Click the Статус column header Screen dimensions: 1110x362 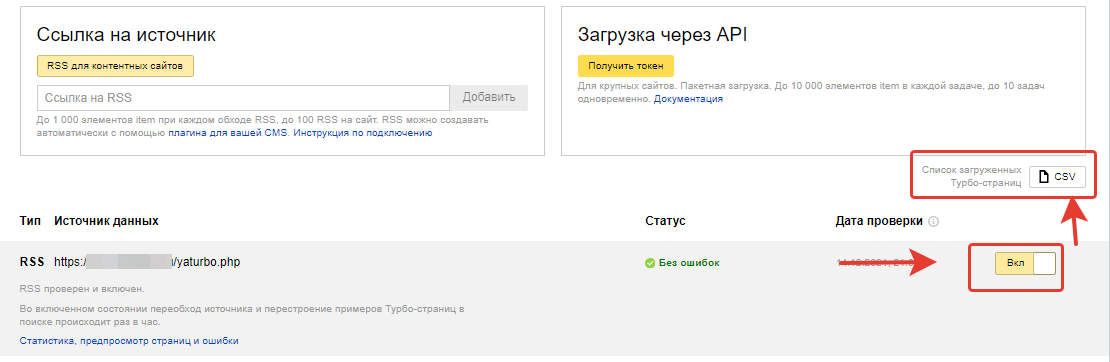665,221
